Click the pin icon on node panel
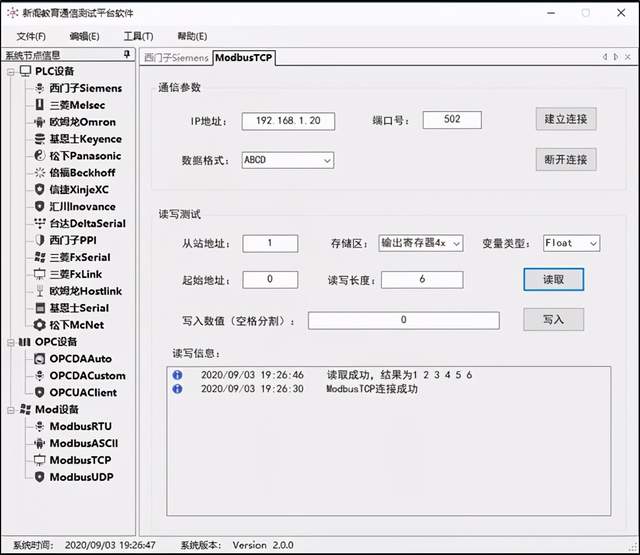The image size is (640, 555). [x=127, y=55]
